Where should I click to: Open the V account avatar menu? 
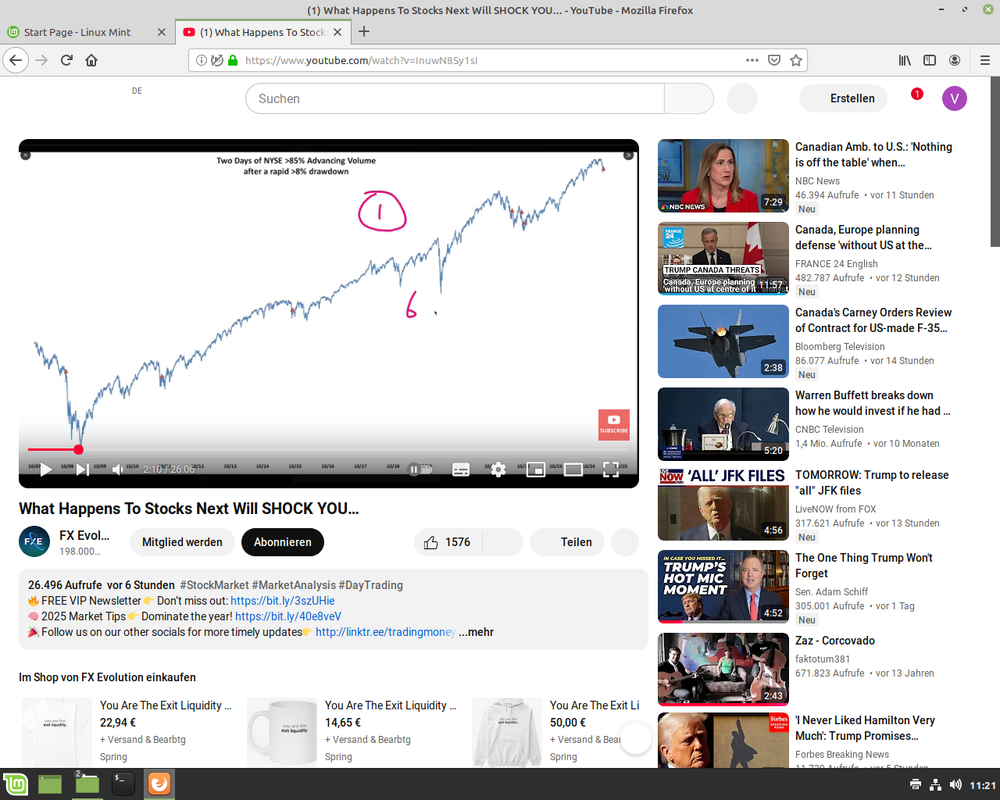tap(955, 98)
